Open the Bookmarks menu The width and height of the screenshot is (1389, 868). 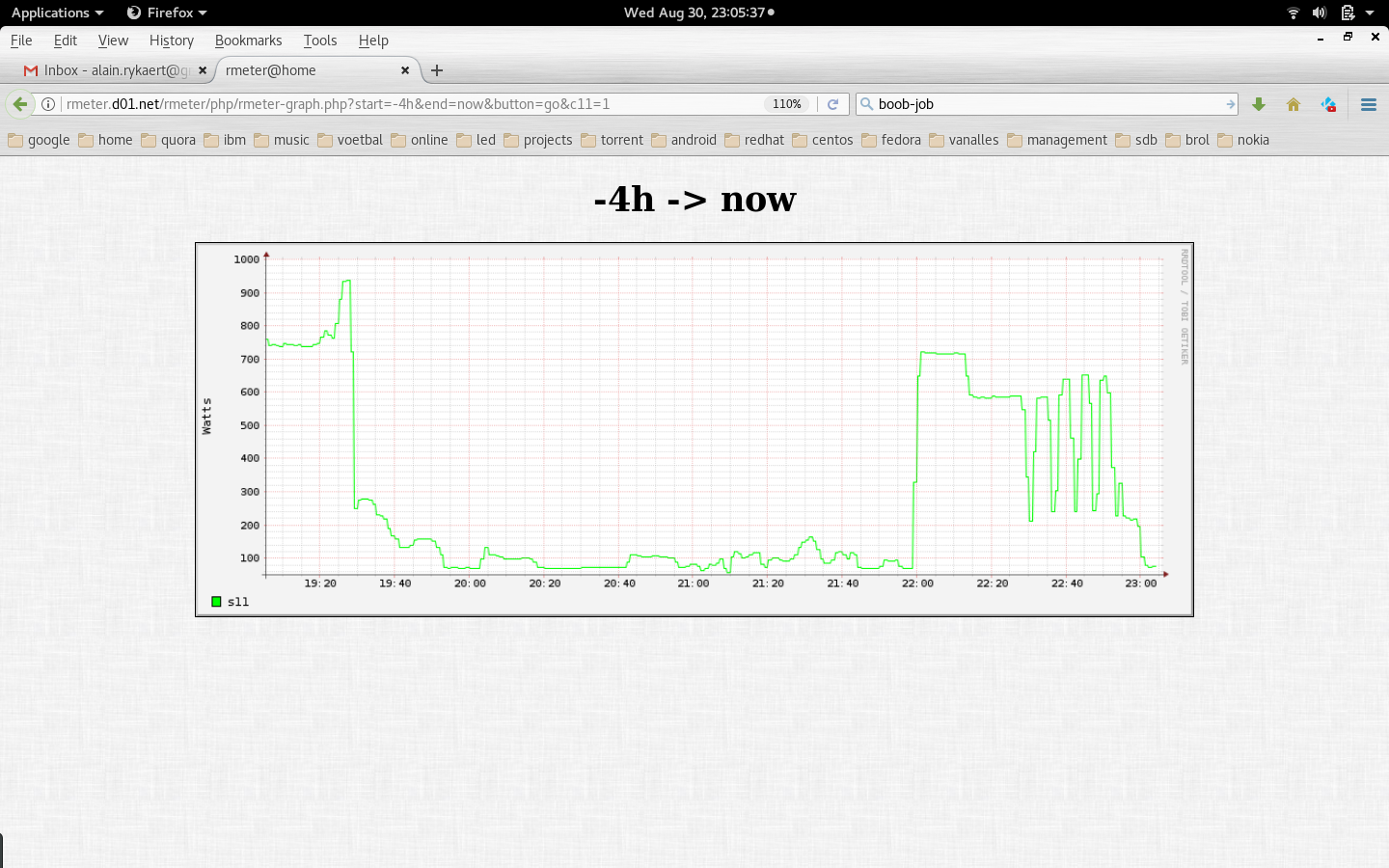pos(248,41)
